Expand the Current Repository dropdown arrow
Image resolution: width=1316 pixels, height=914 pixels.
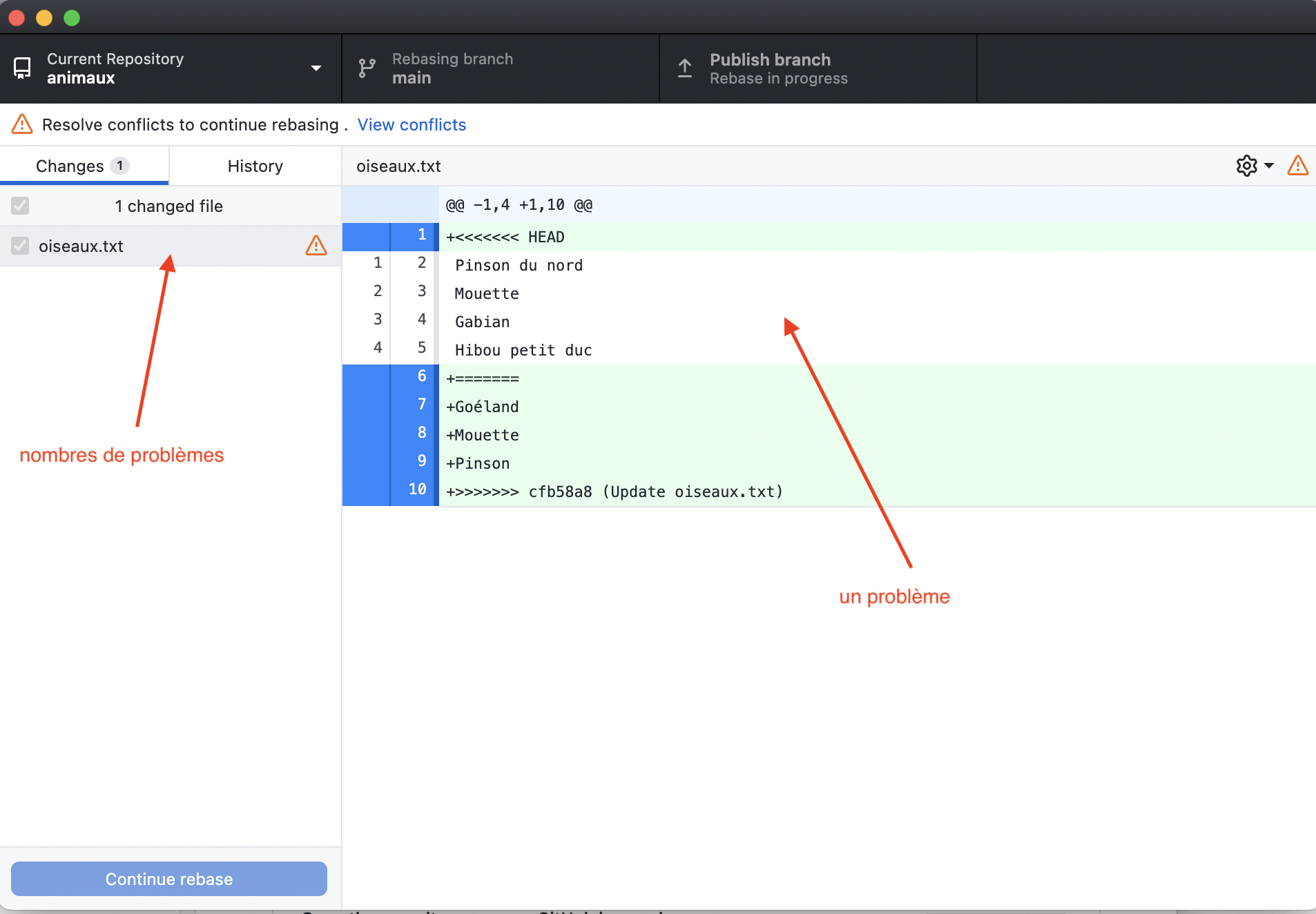(x=316, y=68)
